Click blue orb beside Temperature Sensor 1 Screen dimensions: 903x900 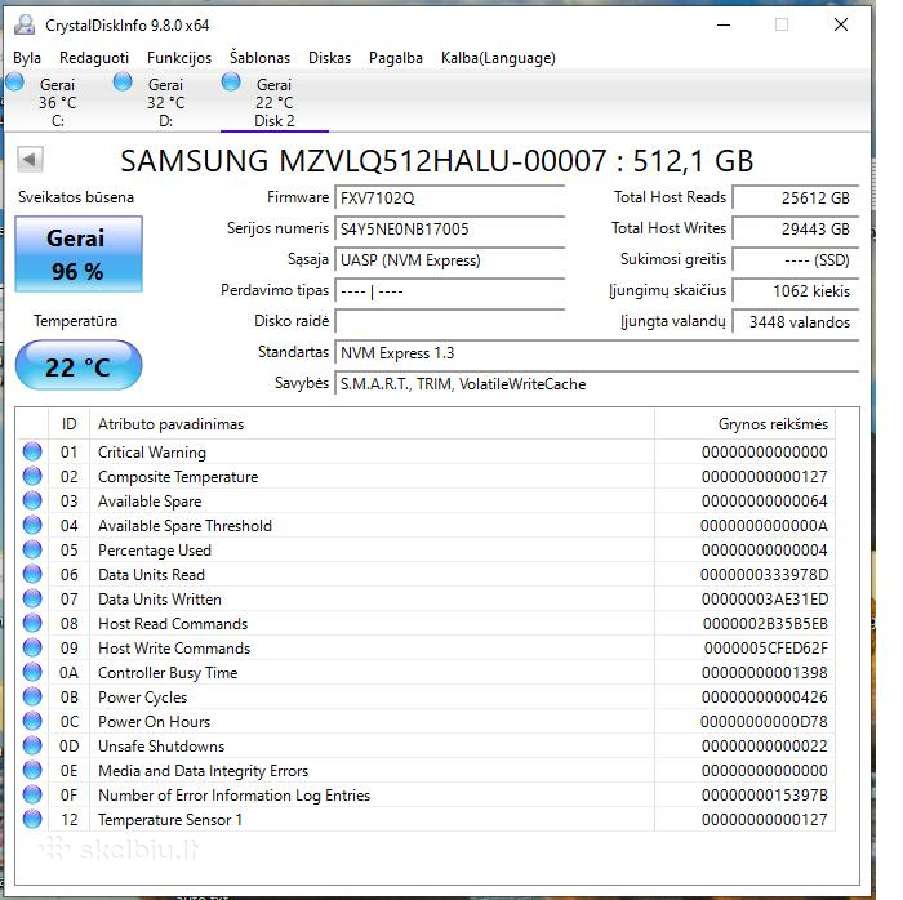[32, 819]
